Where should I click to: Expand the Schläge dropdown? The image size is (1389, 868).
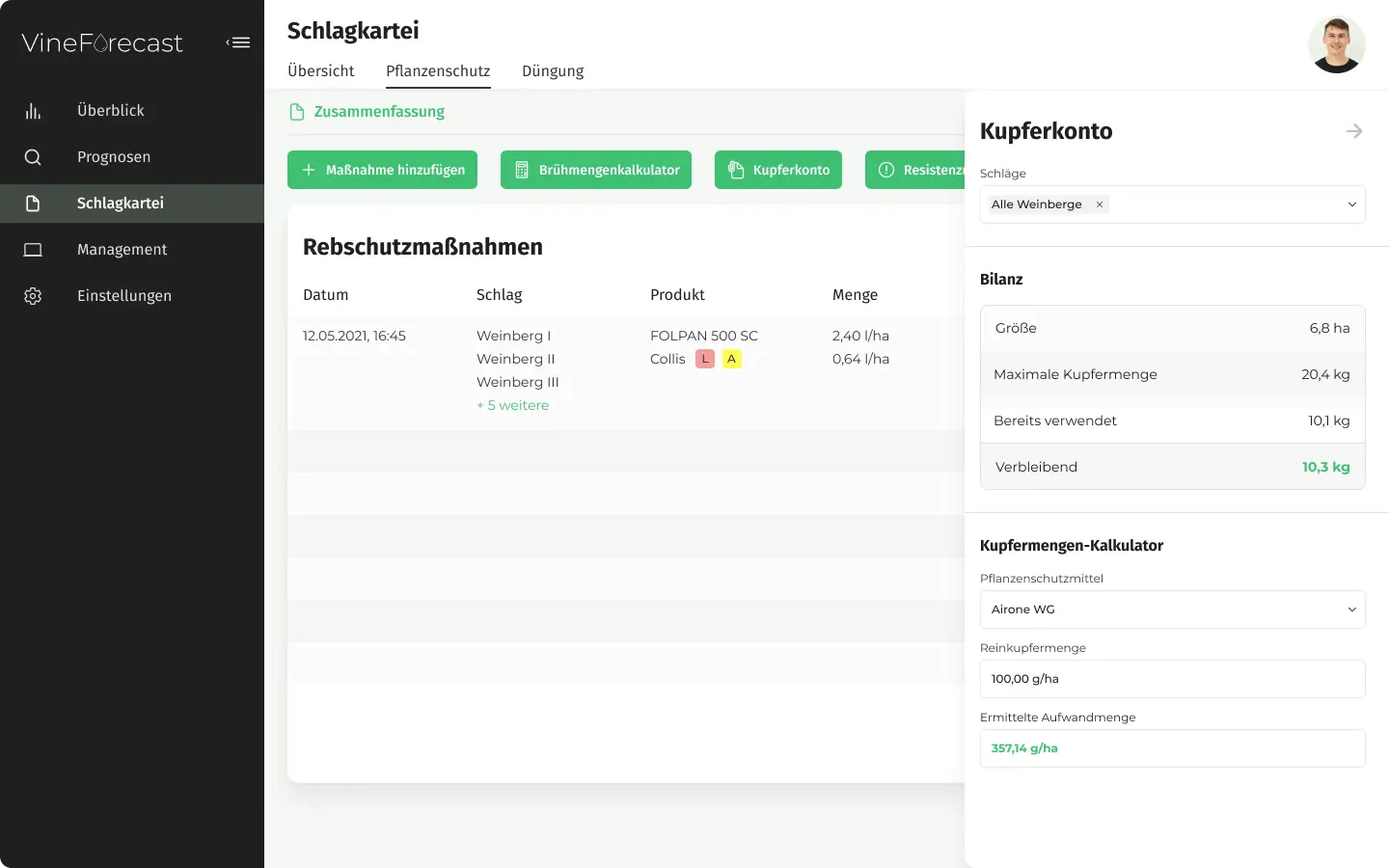[1351, 204]
